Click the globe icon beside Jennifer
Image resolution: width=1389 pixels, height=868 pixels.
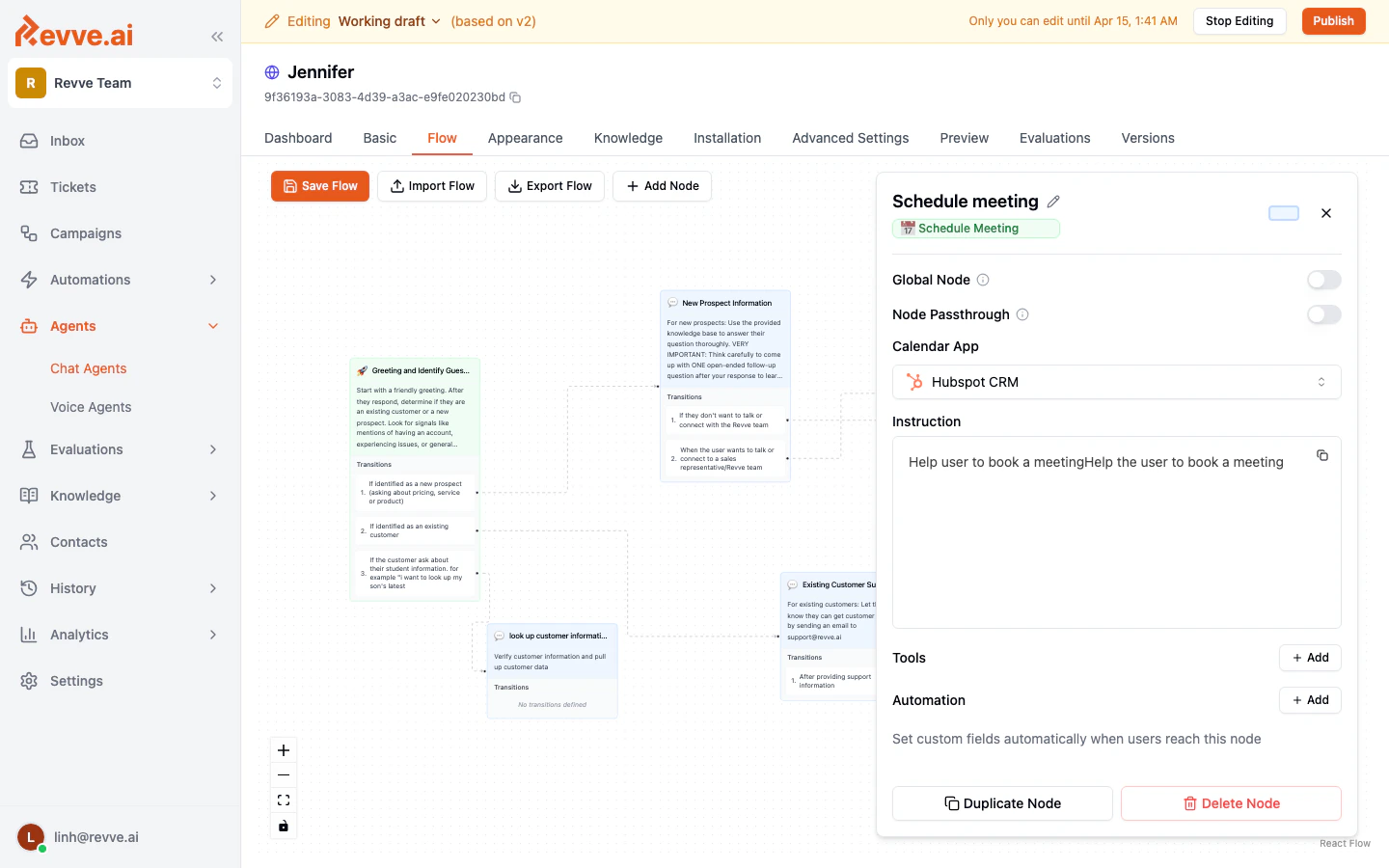[x=272, y=72]
